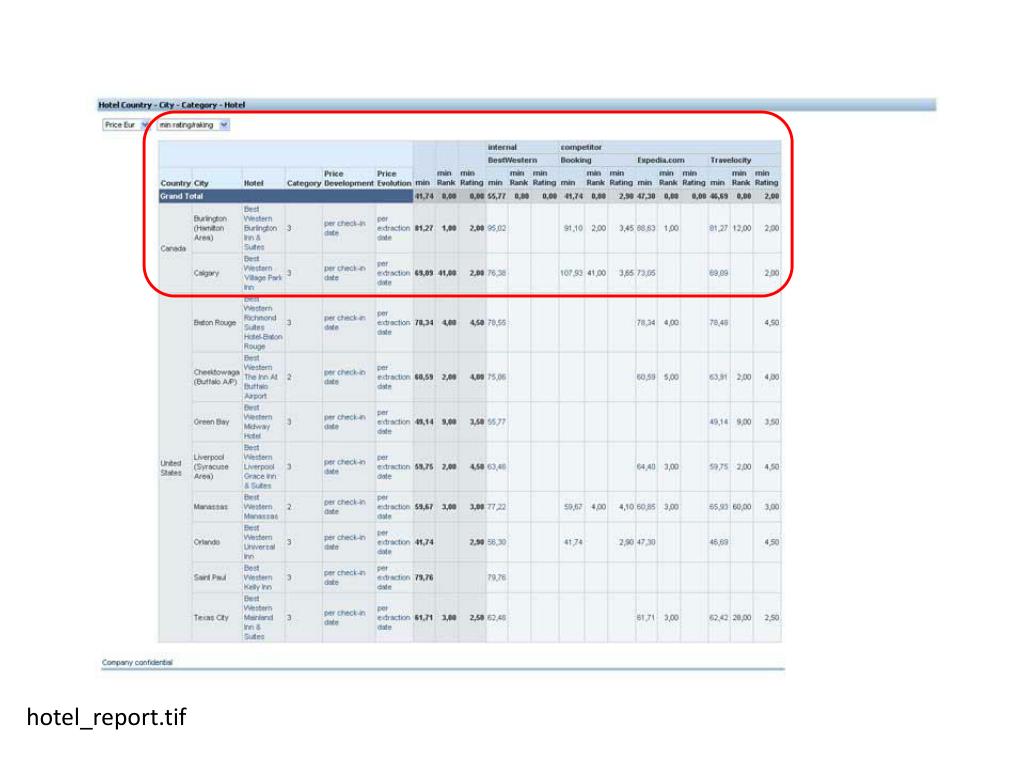Click the Canada country cell
The width and height of the screenshot is (1024, 768).
coord(173,248)
